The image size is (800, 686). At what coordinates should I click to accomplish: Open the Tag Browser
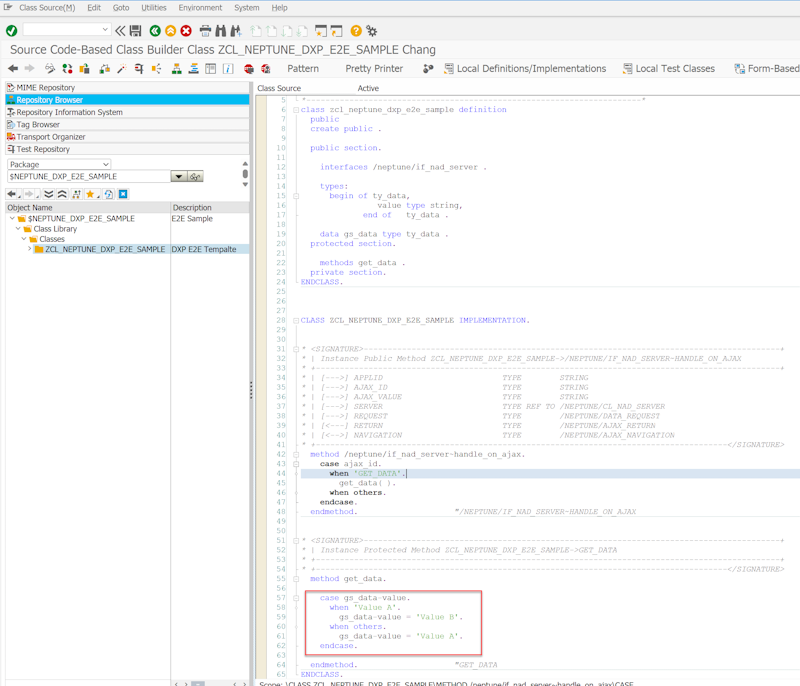point(127,124)
